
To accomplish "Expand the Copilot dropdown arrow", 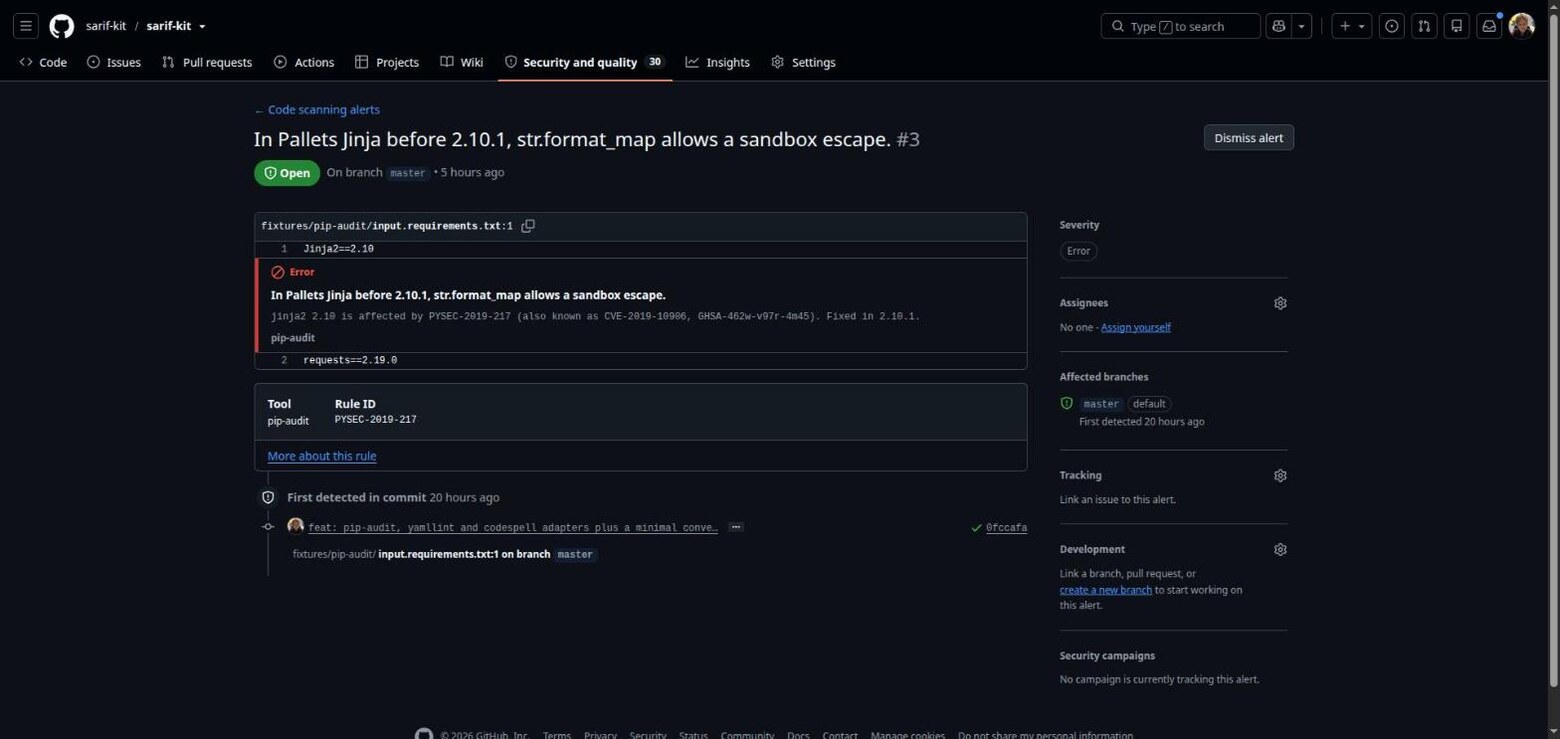I will [1301, 26].
